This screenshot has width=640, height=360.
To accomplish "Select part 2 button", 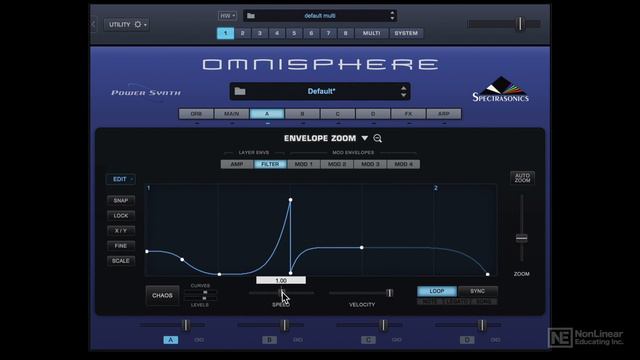I will coord(242,33).
